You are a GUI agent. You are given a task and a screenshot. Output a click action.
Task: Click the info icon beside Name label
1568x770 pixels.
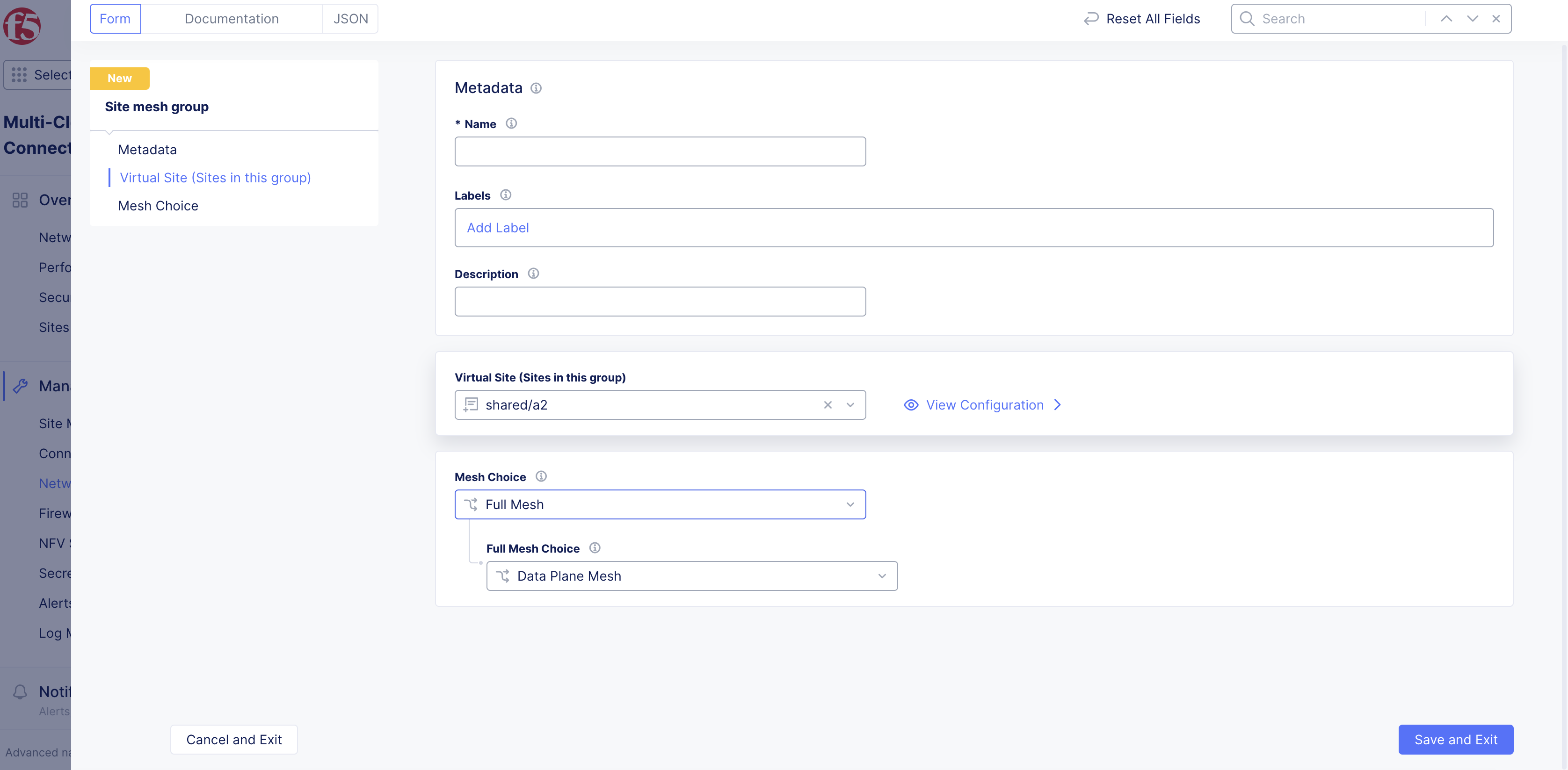511,123
